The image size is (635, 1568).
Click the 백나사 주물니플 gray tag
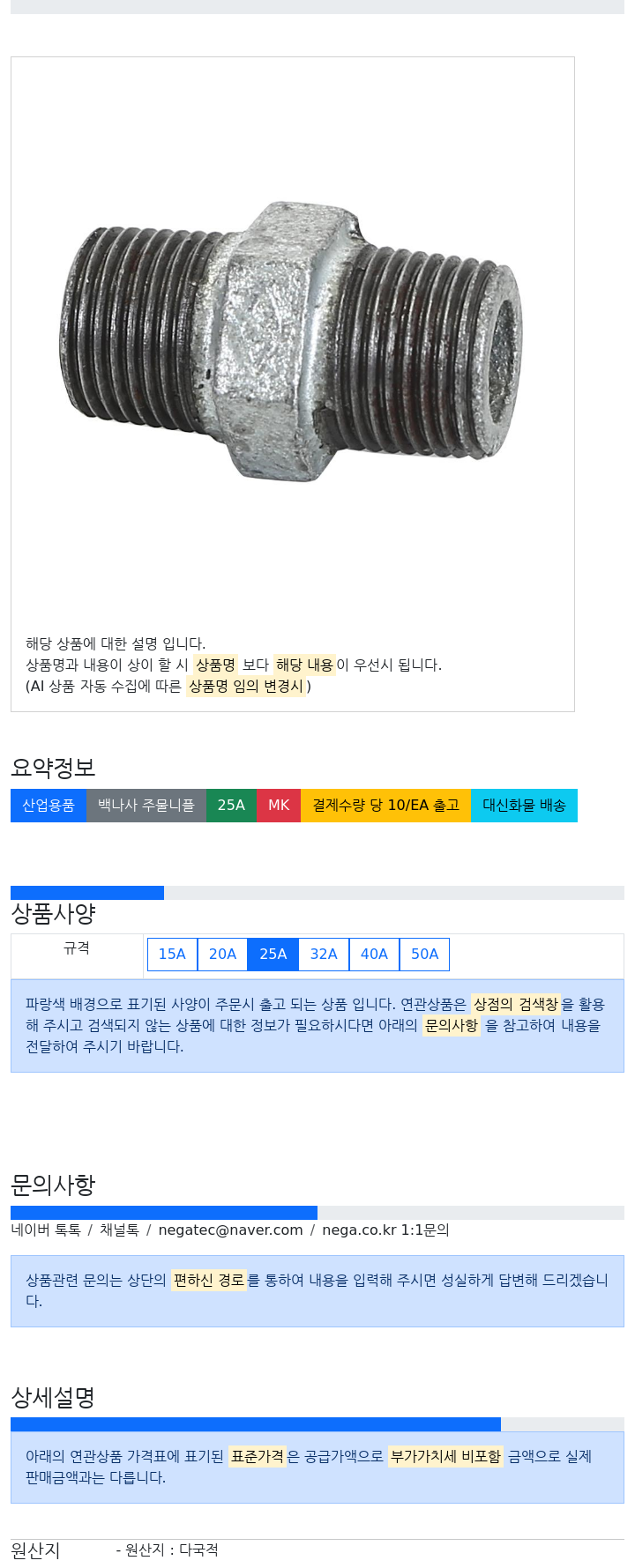coord(146,806)
